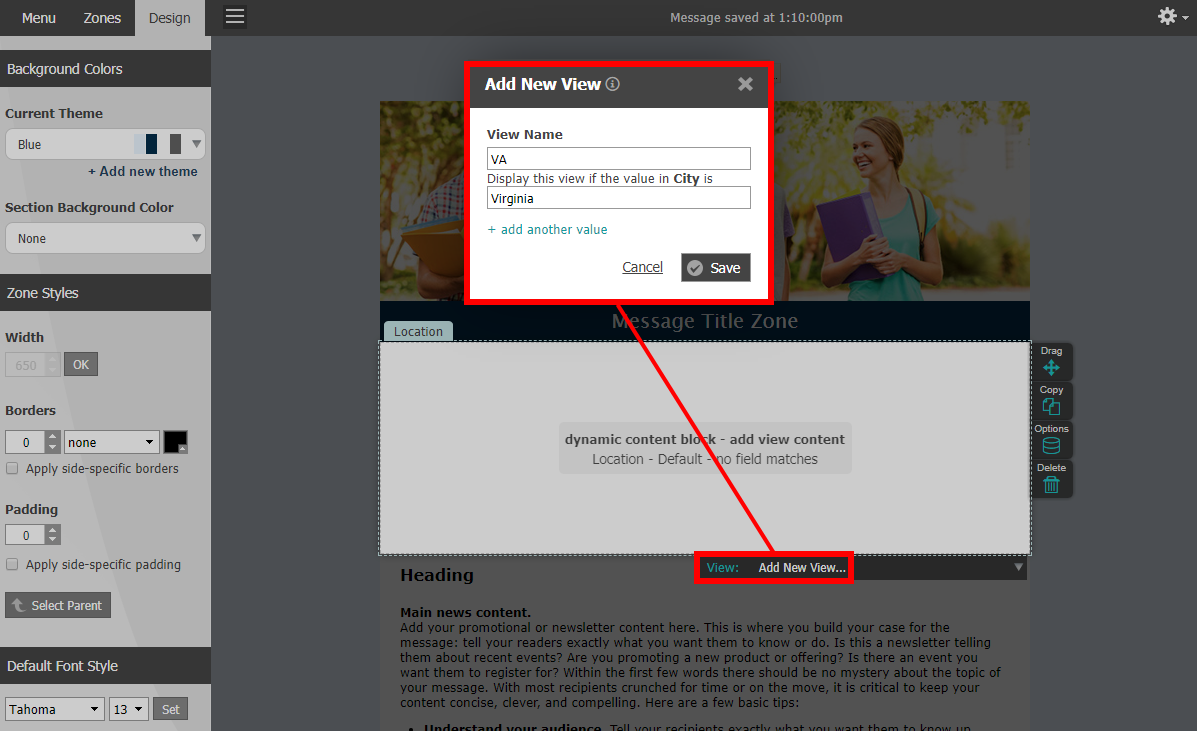Switch to the Zones tab

click(x=102, y=18)
